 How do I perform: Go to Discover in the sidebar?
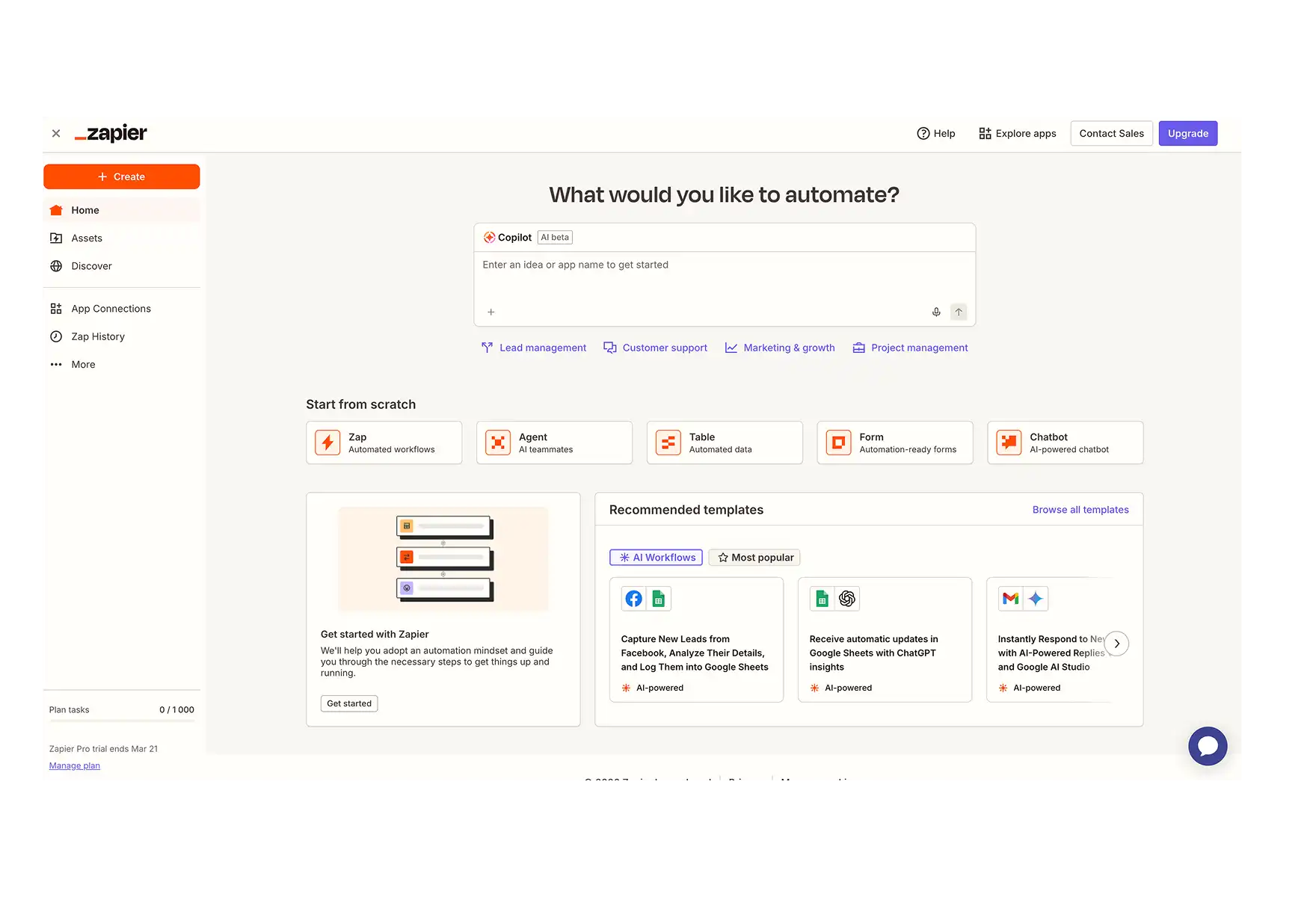(x=90, y=265)
